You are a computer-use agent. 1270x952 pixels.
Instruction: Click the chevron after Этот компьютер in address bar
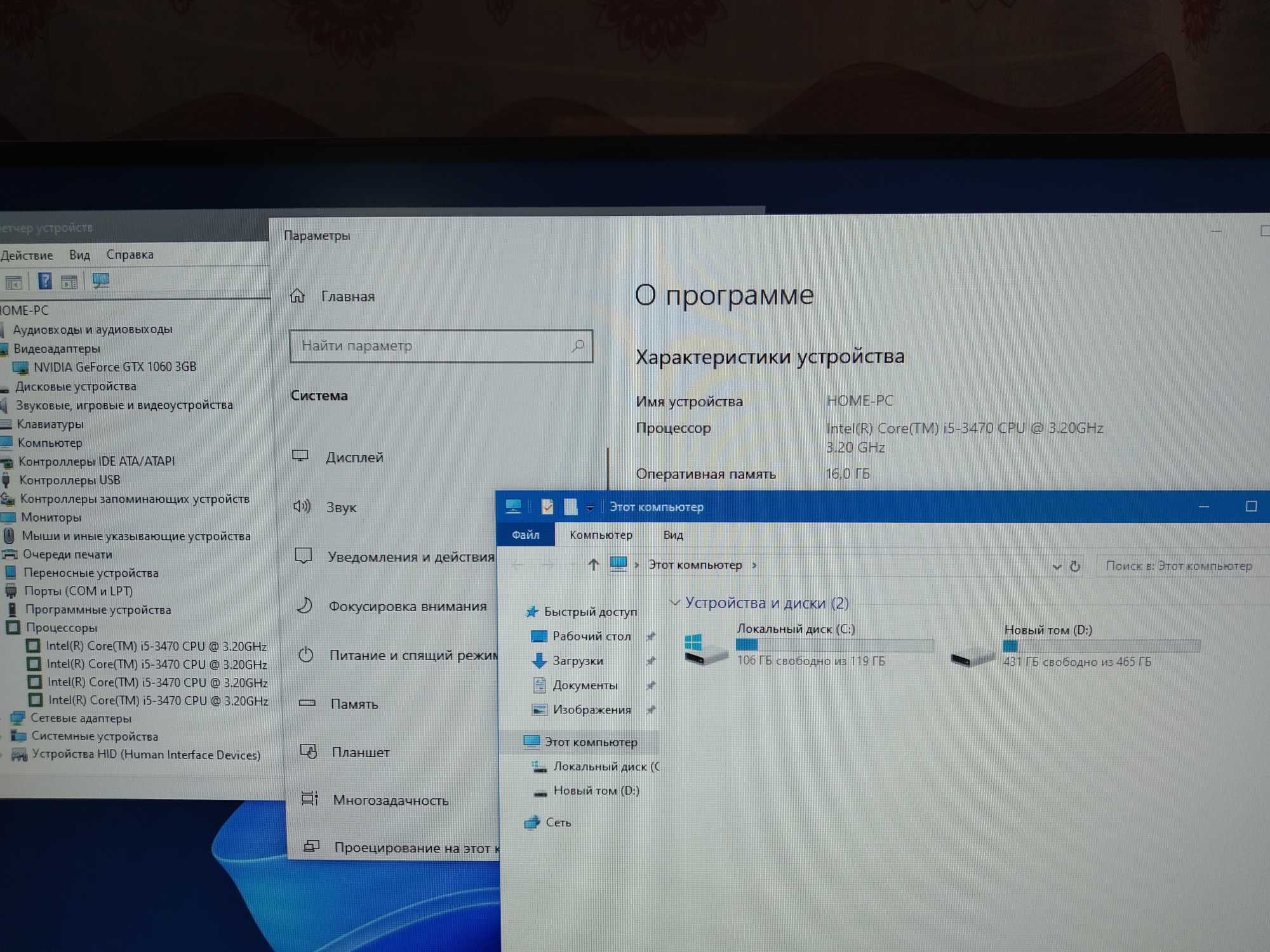754,565
